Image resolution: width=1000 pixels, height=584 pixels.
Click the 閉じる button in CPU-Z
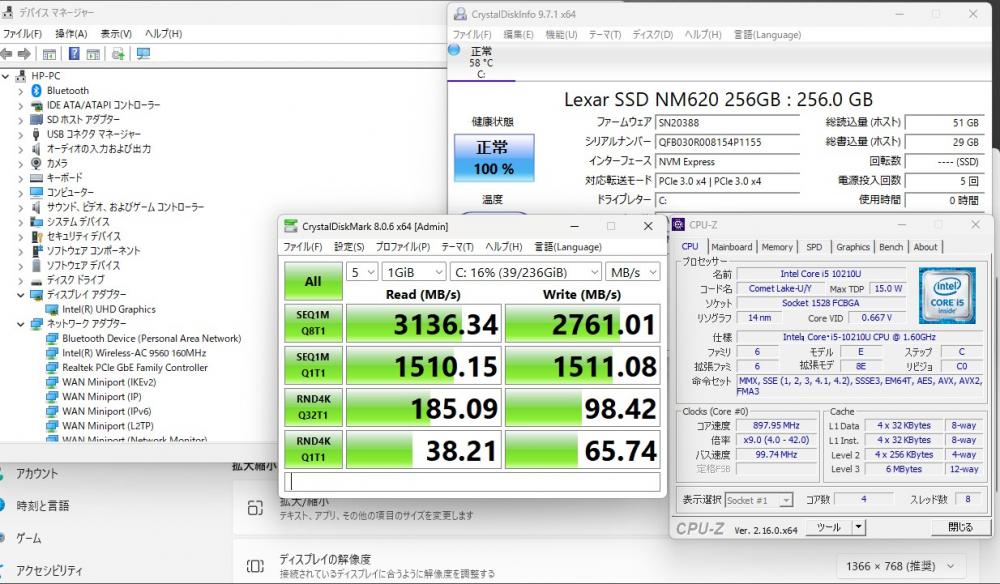pos(960,527)
